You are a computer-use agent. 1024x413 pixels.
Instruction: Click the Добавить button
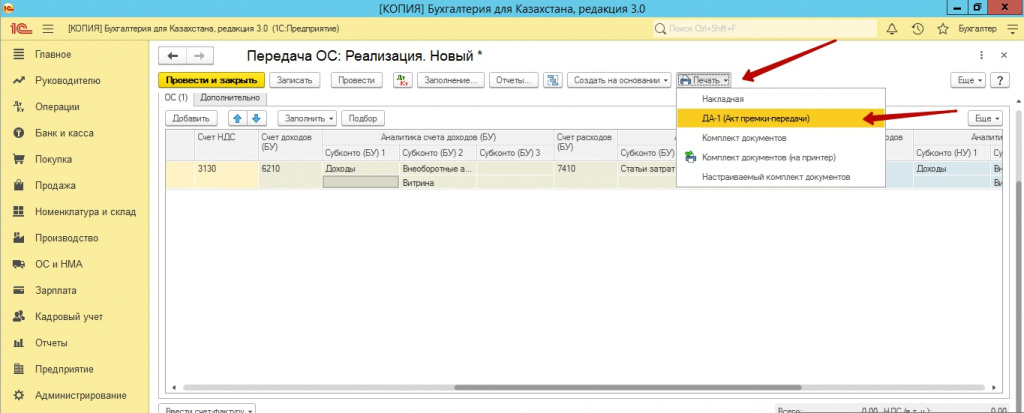[x=191, y=118]
